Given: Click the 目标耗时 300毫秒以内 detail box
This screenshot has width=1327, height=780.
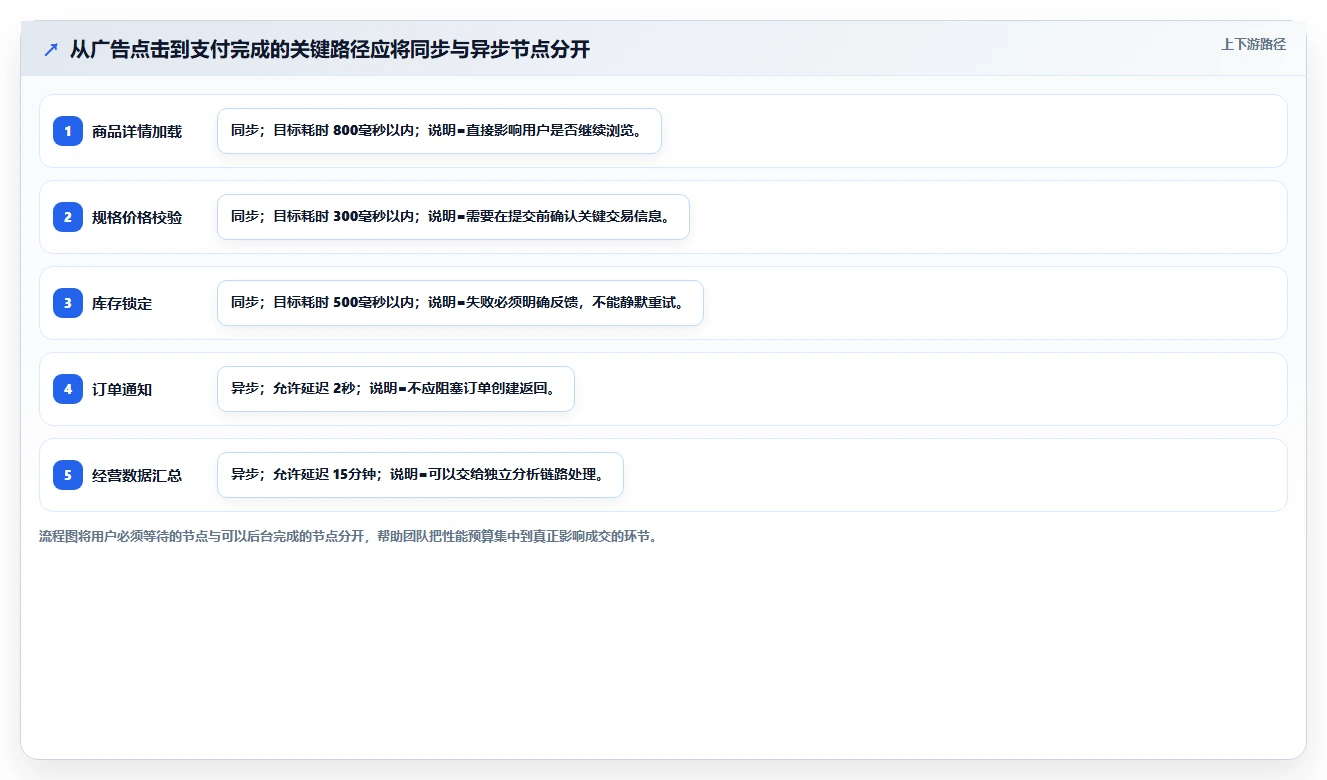Looking at the screenshot, I should pos(453,217).
